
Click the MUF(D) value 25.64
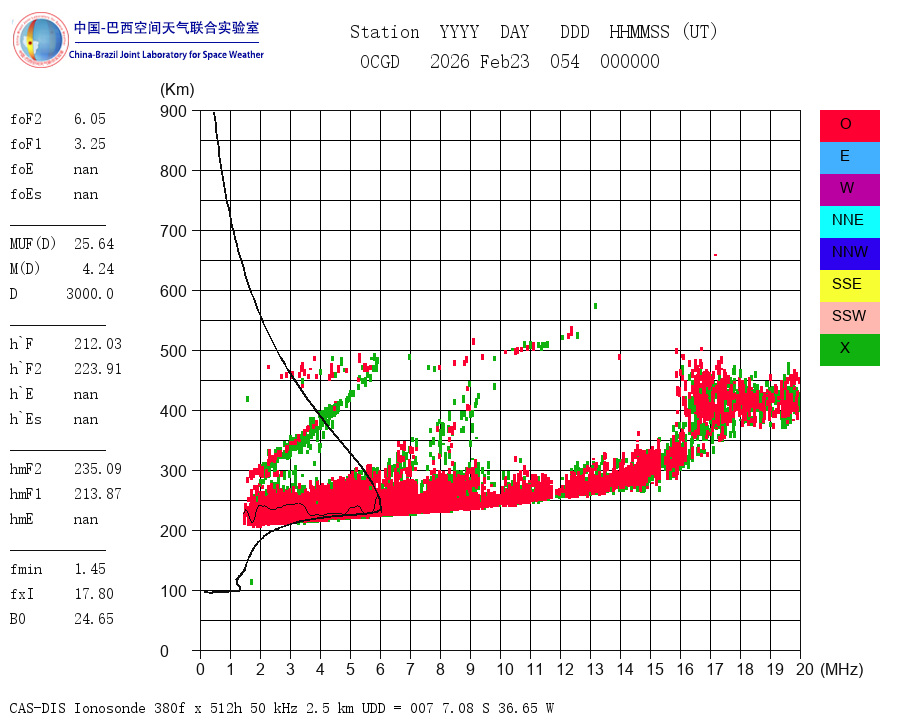pyautogui.click(x=94, y=244)
